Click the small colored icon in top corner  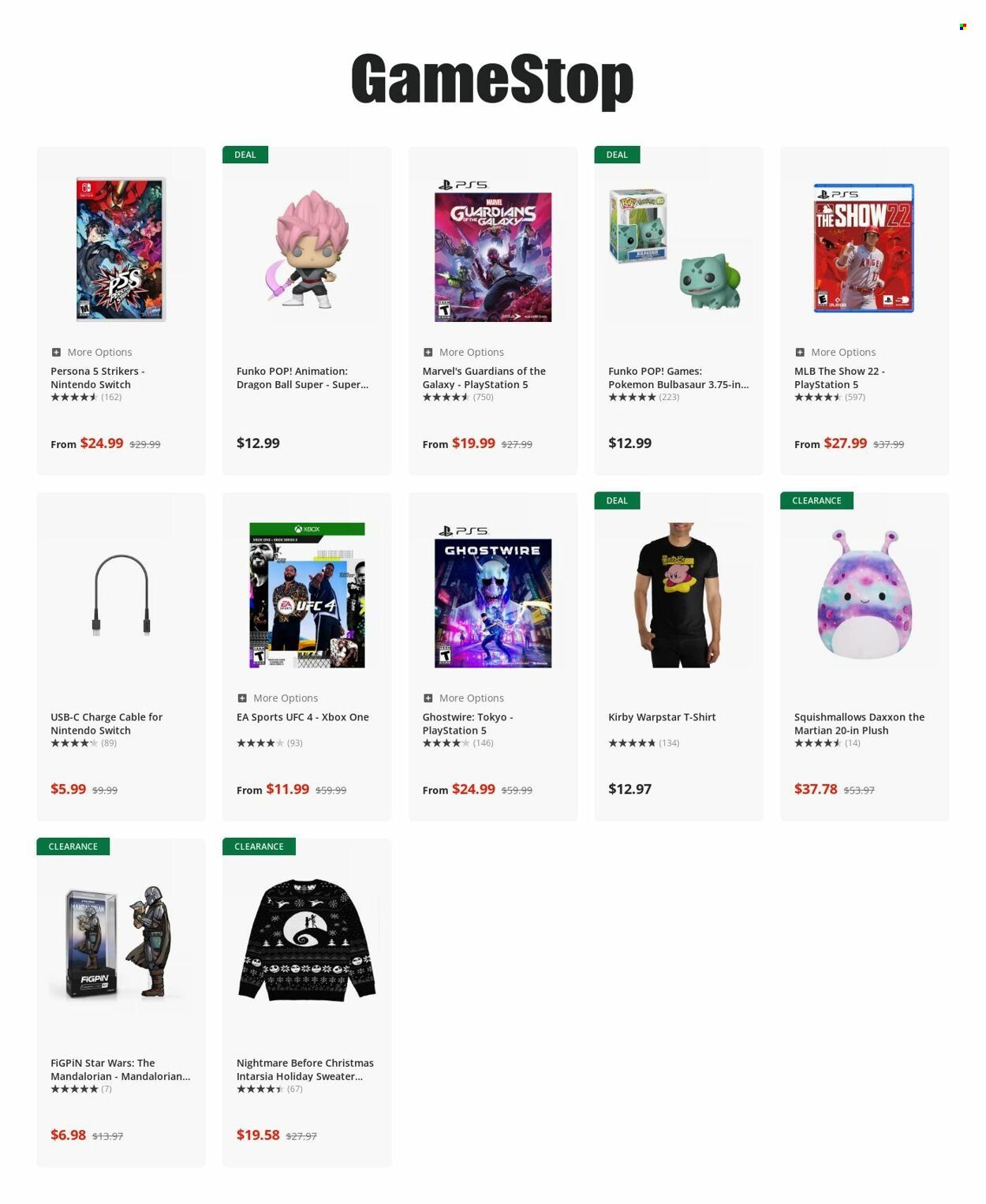pyautogui.click(x=963, y=27)
